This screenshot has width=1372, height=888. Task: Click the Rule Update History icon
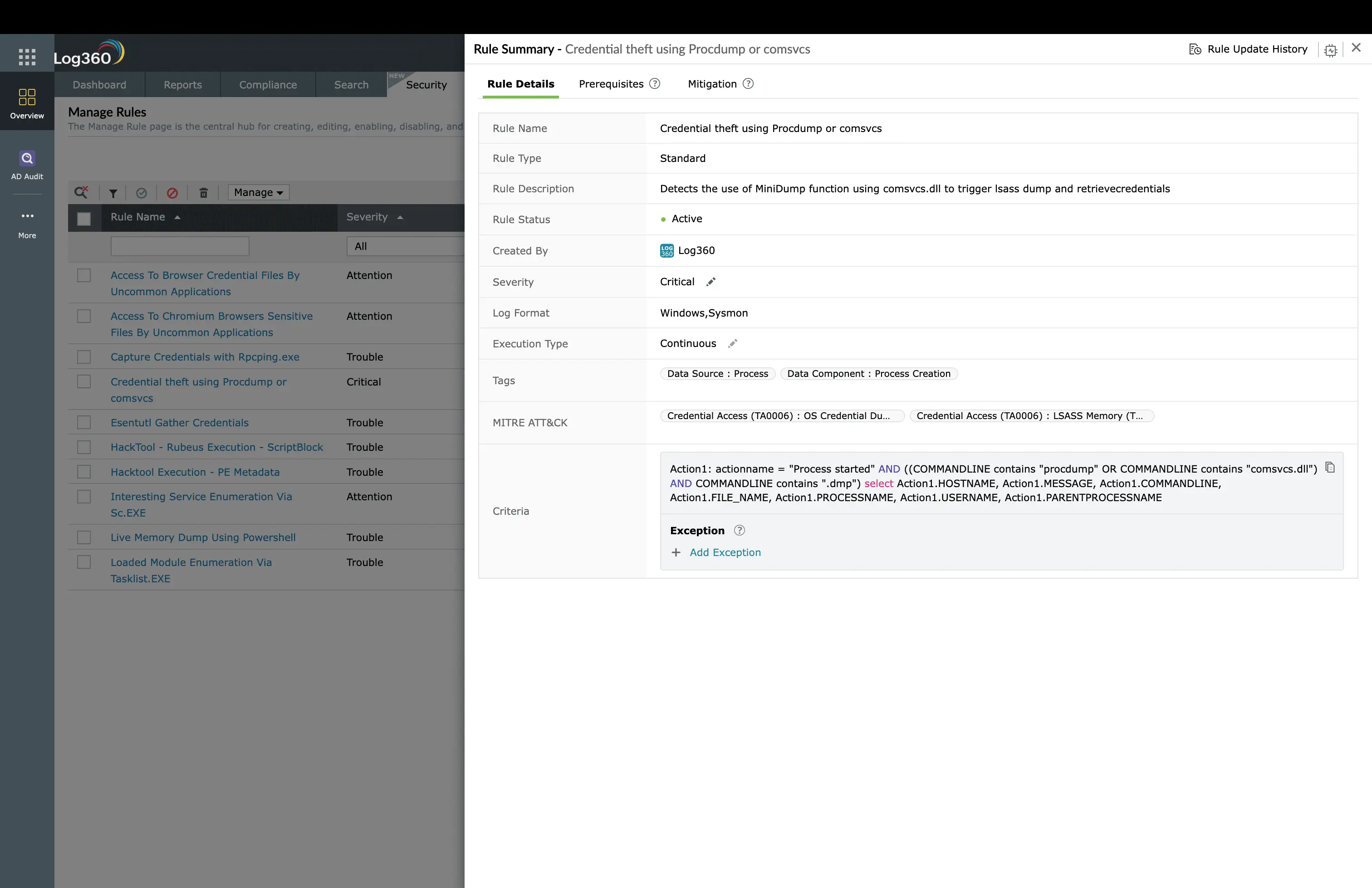pyautogui.click(x=1195, y=49)
